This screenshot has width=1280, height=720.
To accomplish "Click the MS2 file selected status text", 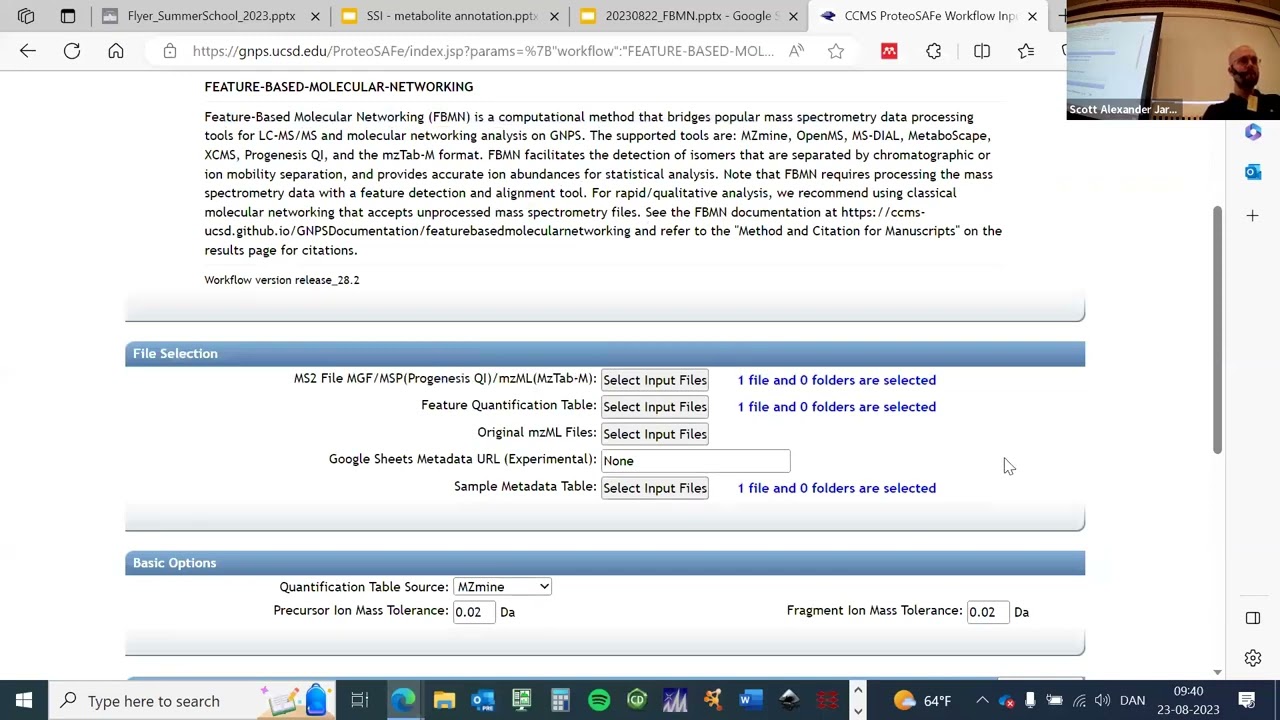I will (x=837, y=380).
